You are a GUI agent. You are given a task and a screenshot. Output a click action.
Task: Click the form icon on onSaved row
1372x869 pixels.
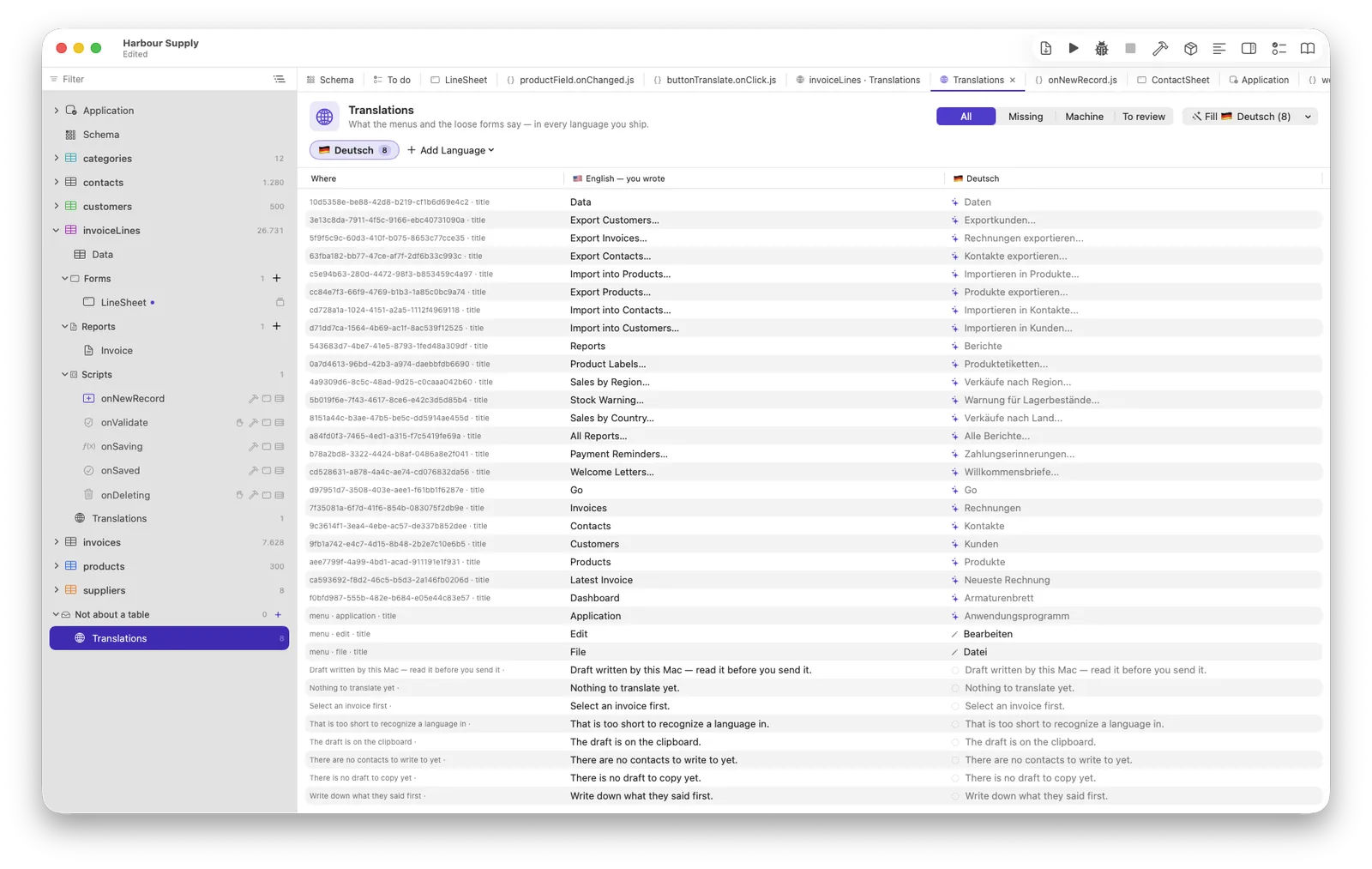click(267, 471)
